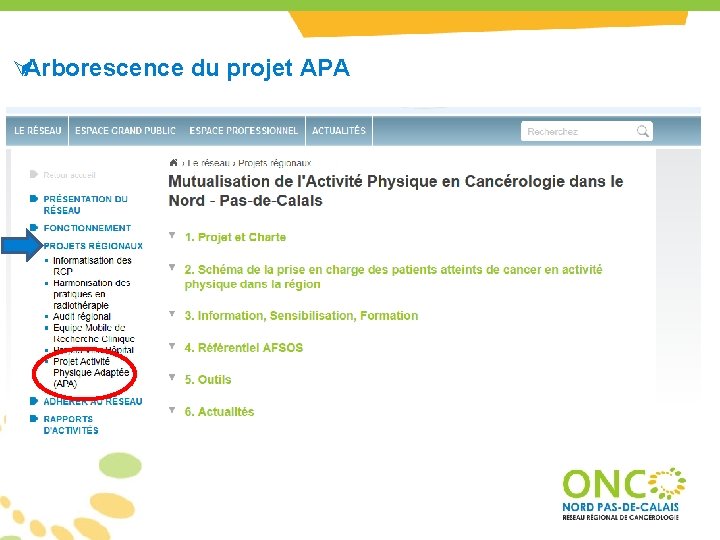This screenshot has width=720, height=540.
Task: Click the Retour accueil arrow icon
Action: 34,174
